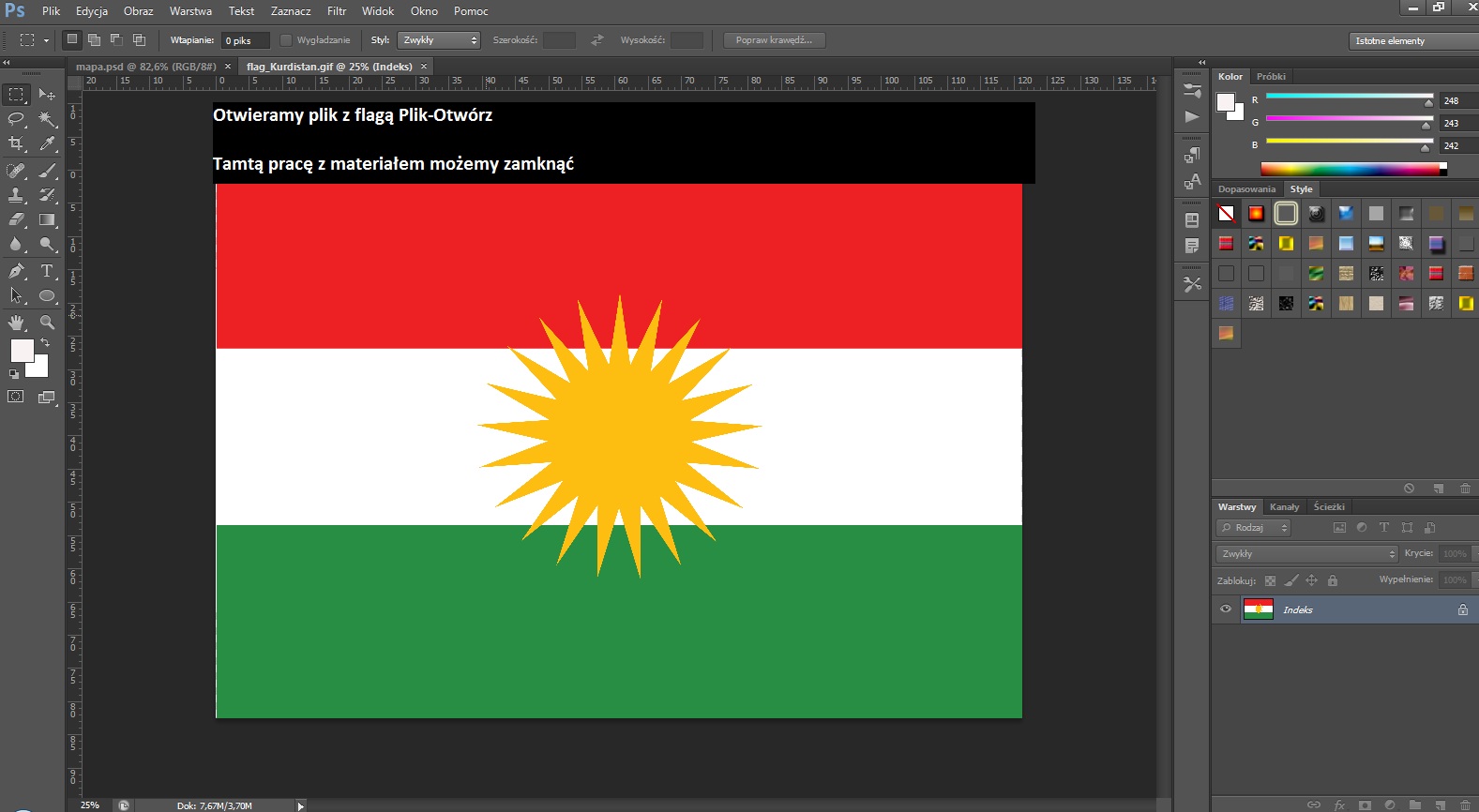Screen dimensions: 1479x812
Task: Select the Eraser tool
Action: 17,219
